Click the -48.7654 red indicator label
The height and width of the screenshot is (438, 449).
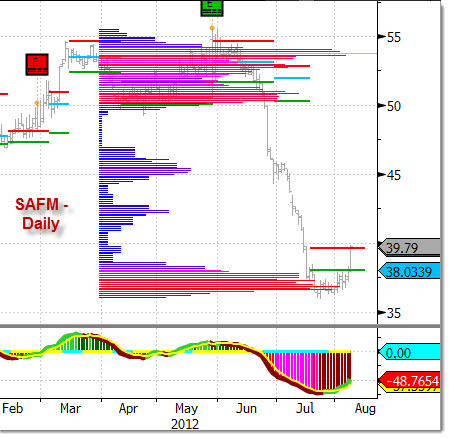409,380
